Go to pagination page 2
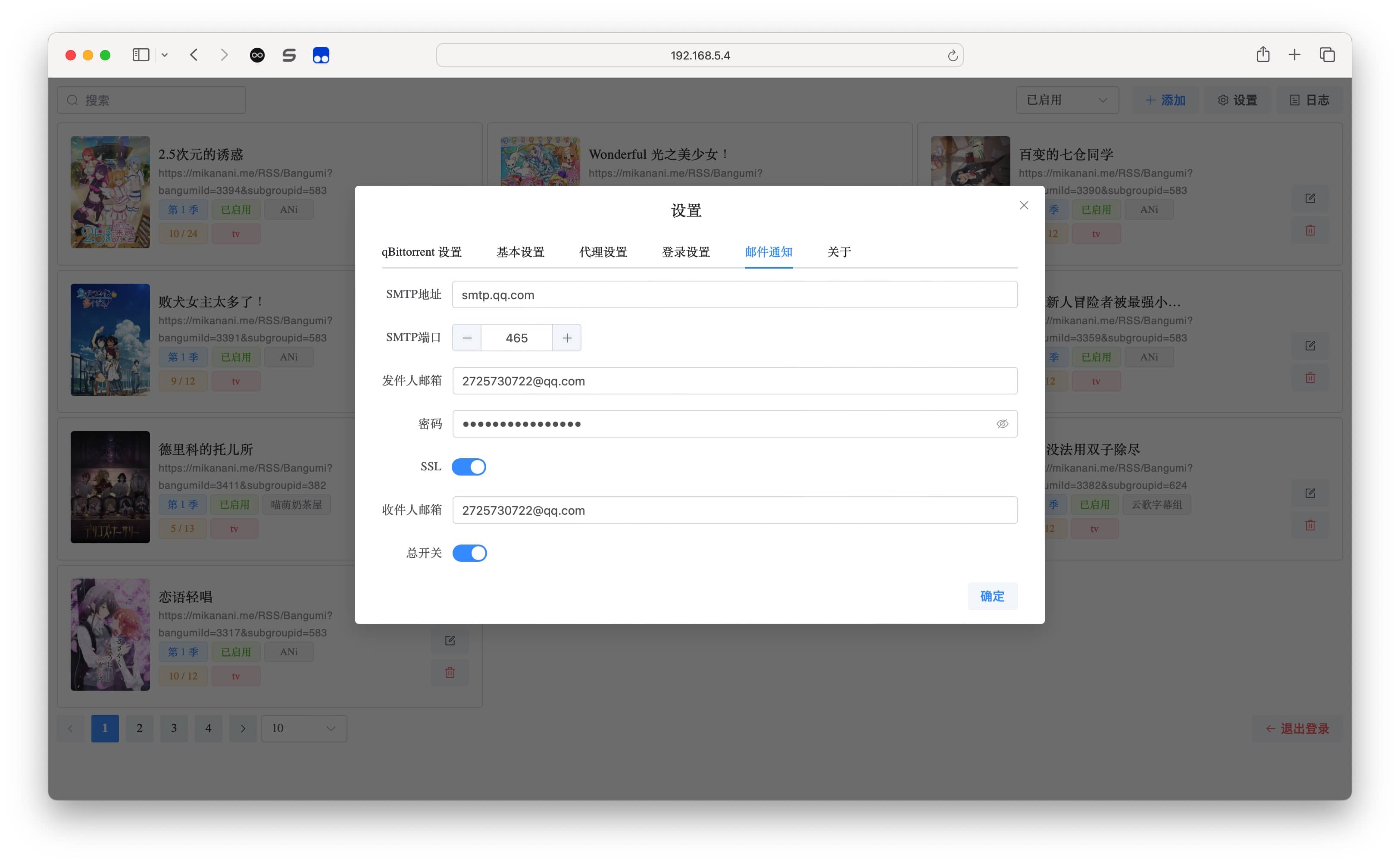 pyautogui.click(x=139, y=729)
